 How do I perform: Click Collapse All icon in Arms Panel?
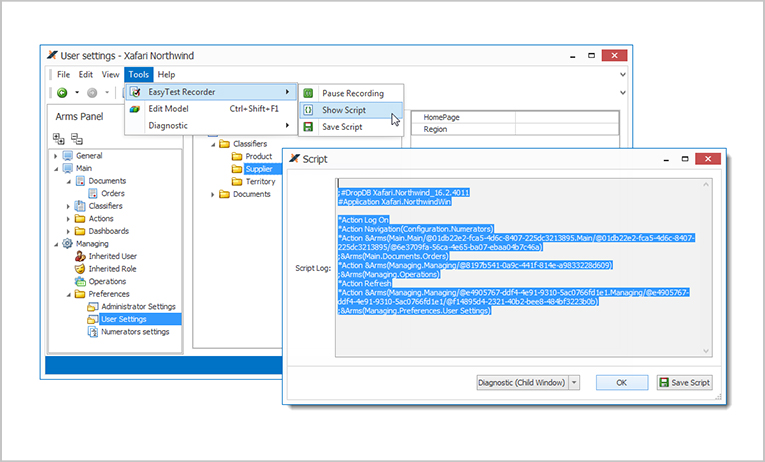point(77,139)
